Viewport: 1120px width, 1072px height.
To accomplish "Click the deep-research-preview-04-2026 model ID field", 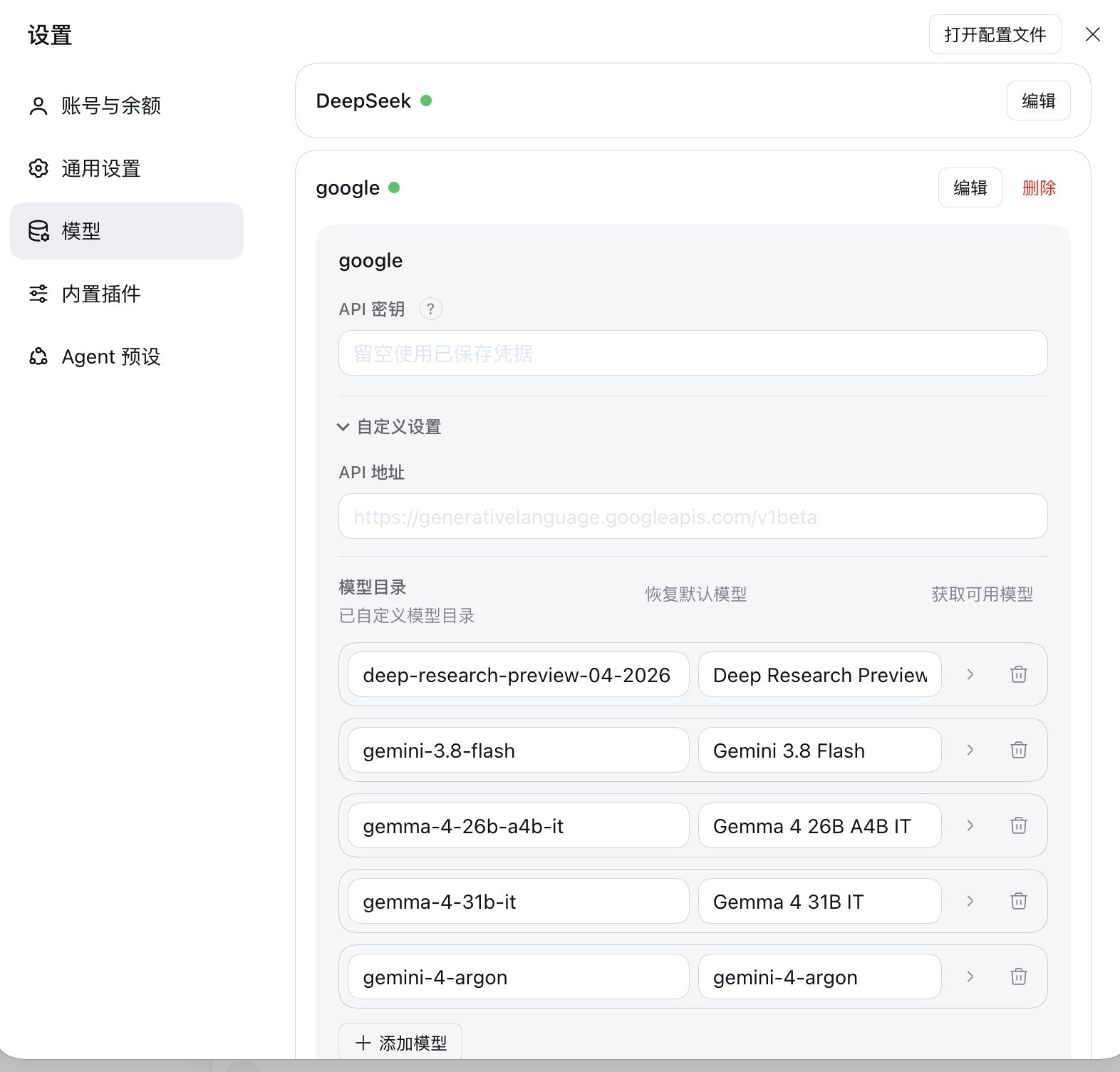I will [x=519, y=674].
